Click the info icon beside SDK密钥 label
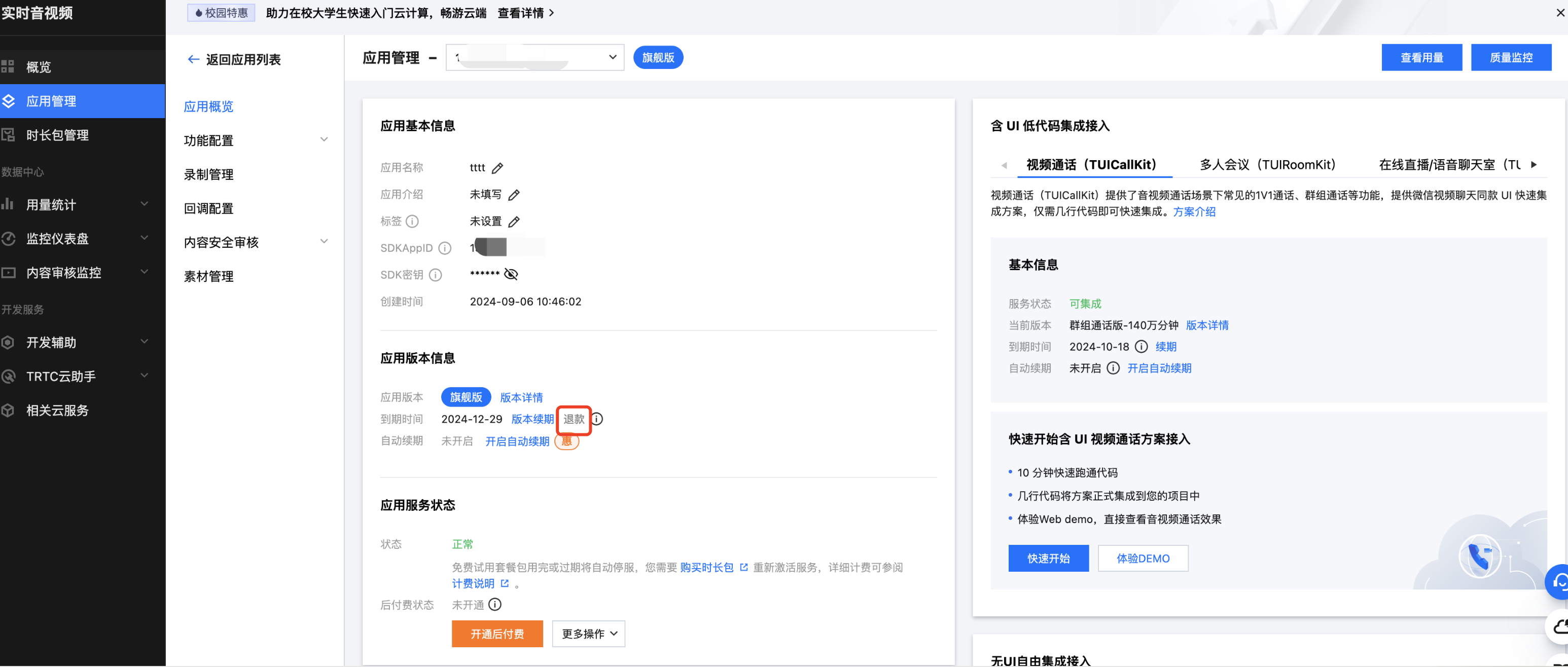Image resolution: width=1568 pixels, height=667 pixels. (x=435, y=275)
